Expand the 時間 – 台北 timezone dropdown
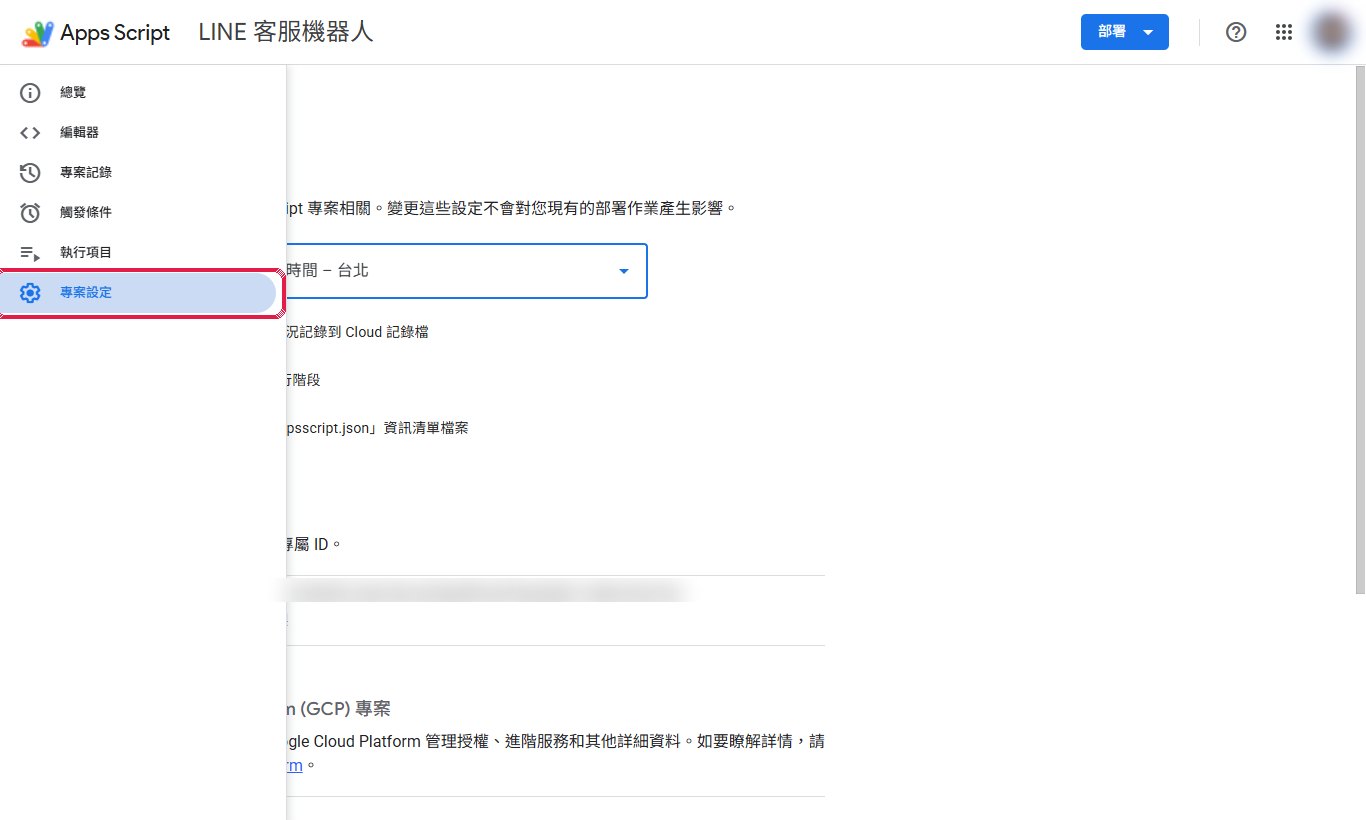Image resolution: width=1366 pixels, height=820 pixels. [466, 271]
